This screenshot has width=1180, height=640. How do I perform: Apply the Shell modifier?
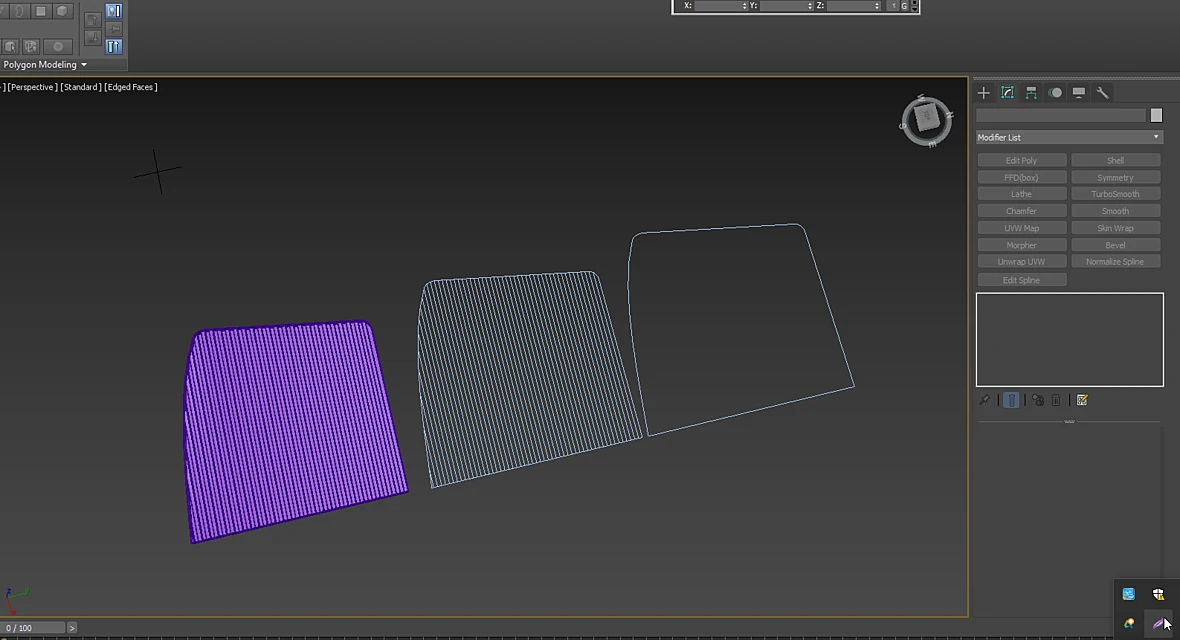tap(1115, 160)
